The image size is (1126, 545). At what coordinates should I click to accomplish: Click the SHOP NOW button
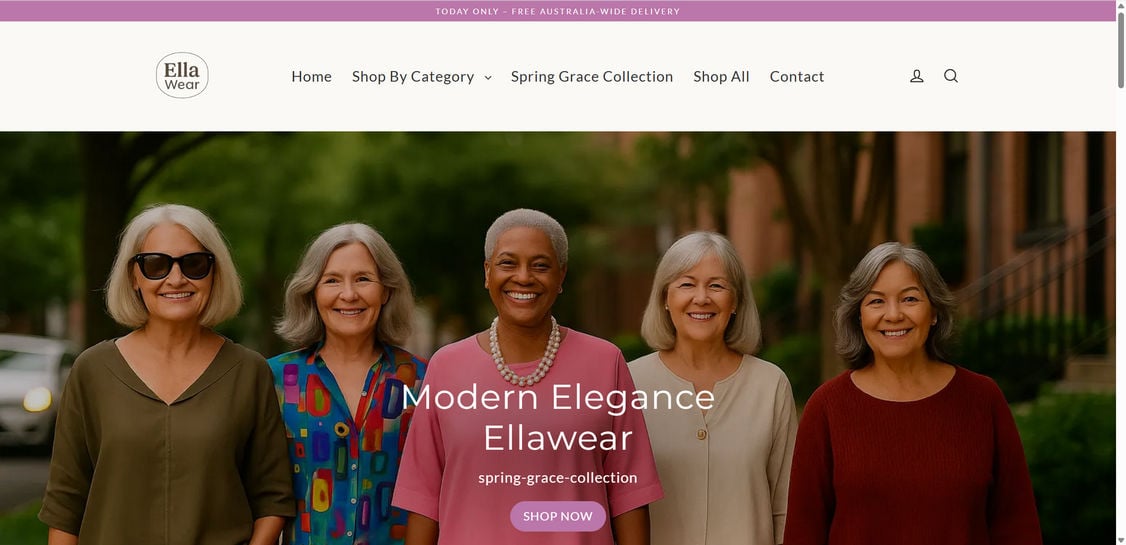(x=558, y=516)
